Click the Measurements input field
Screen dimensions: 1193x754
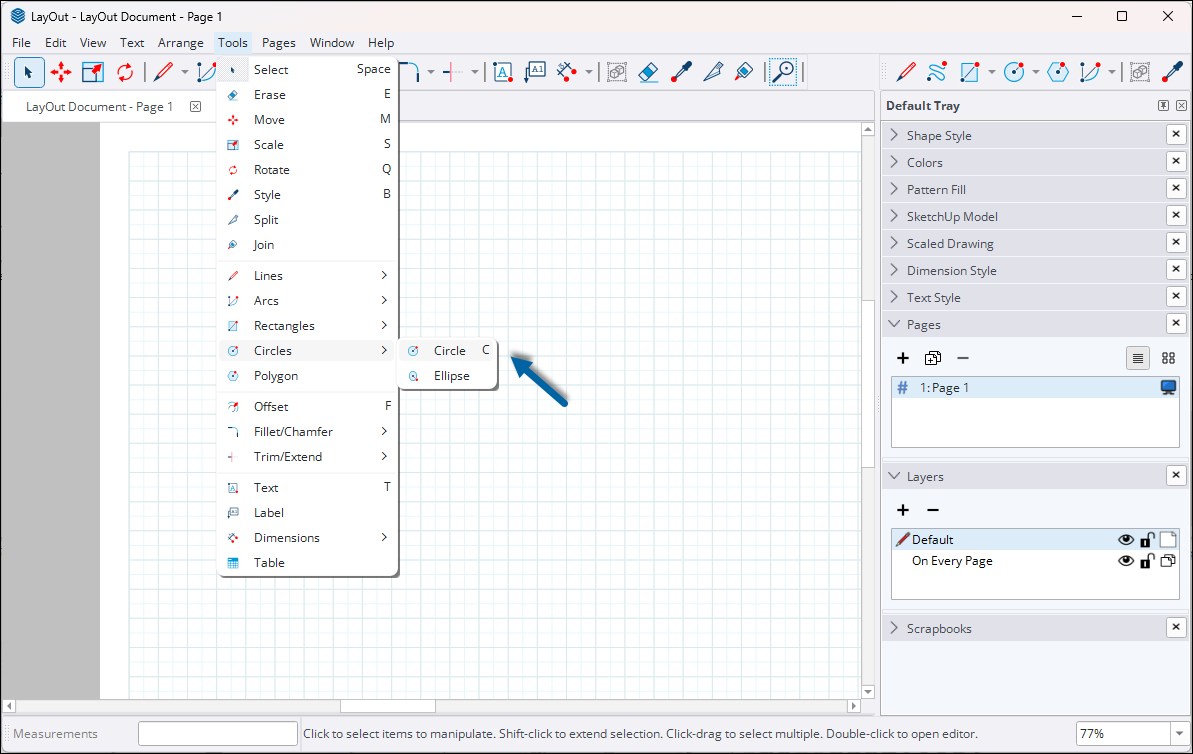[x=217, y=733]
